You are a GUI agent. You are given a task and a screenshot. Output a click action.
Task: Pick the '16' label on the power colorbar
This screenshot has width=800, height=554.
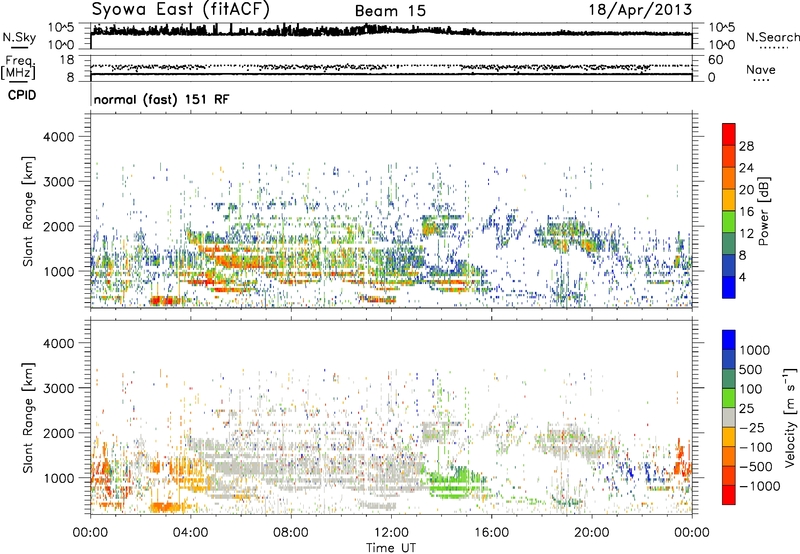[x=746, y=212]
